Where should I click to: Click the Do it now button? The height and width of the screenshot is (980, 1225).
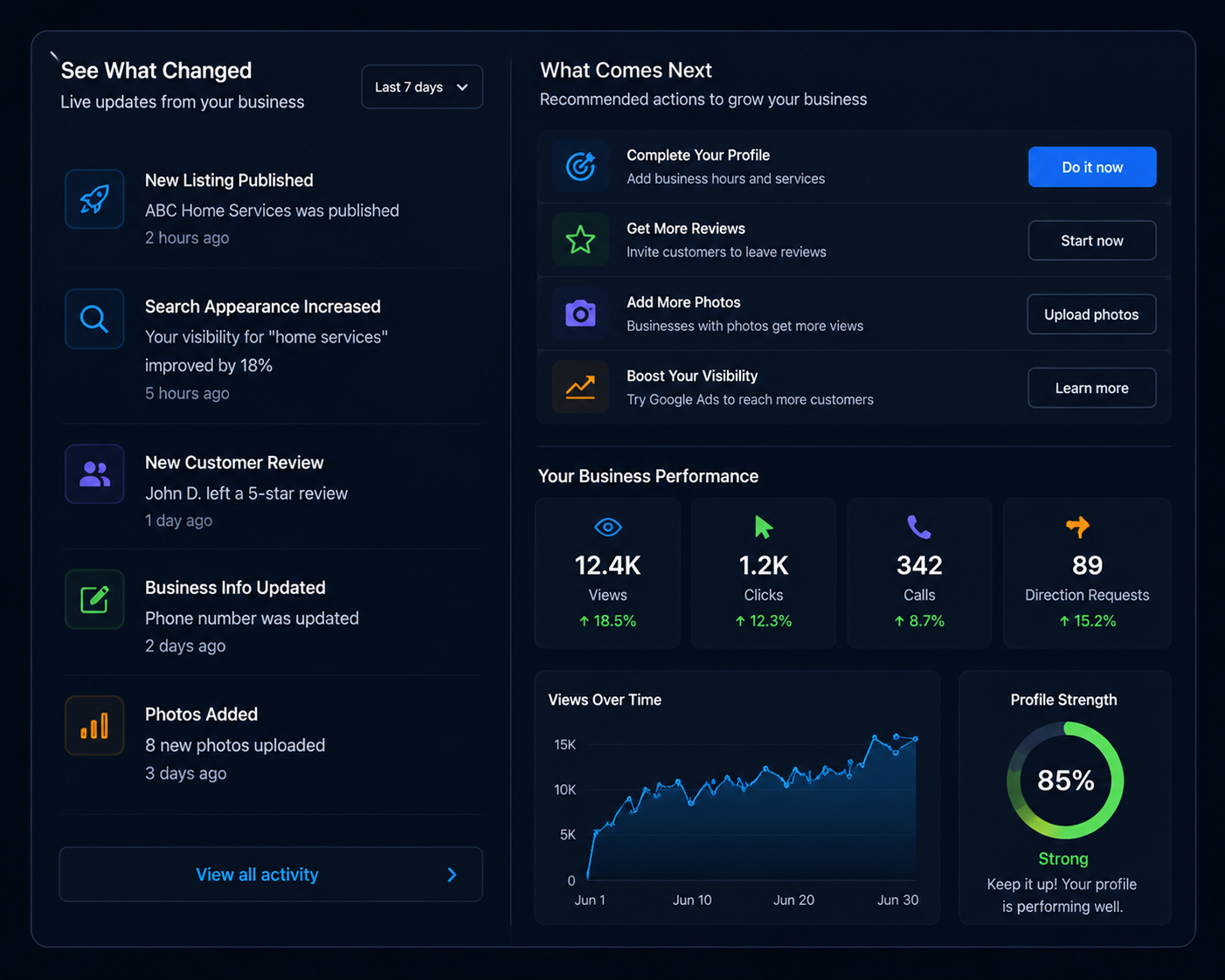coord(1092,167)
